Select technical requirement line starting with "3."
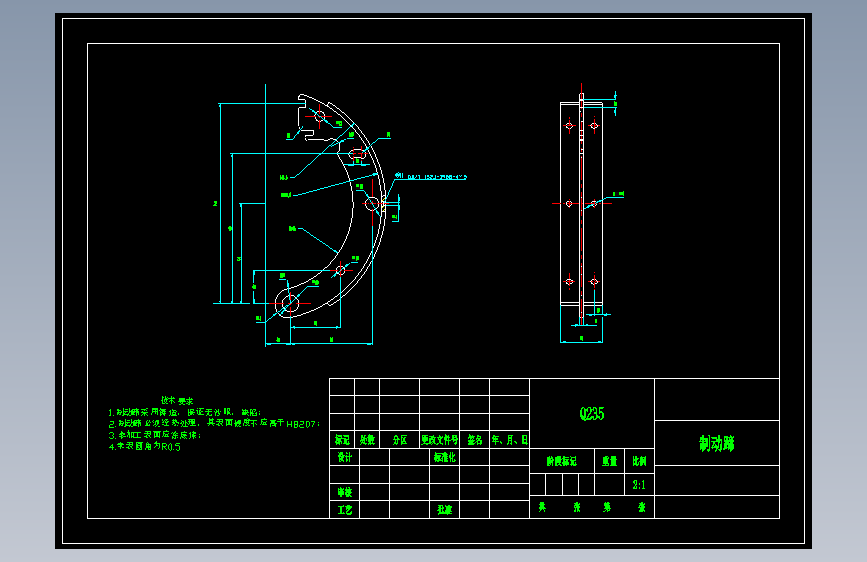Viewport: 867px width, 562px height. click(154, 435)
